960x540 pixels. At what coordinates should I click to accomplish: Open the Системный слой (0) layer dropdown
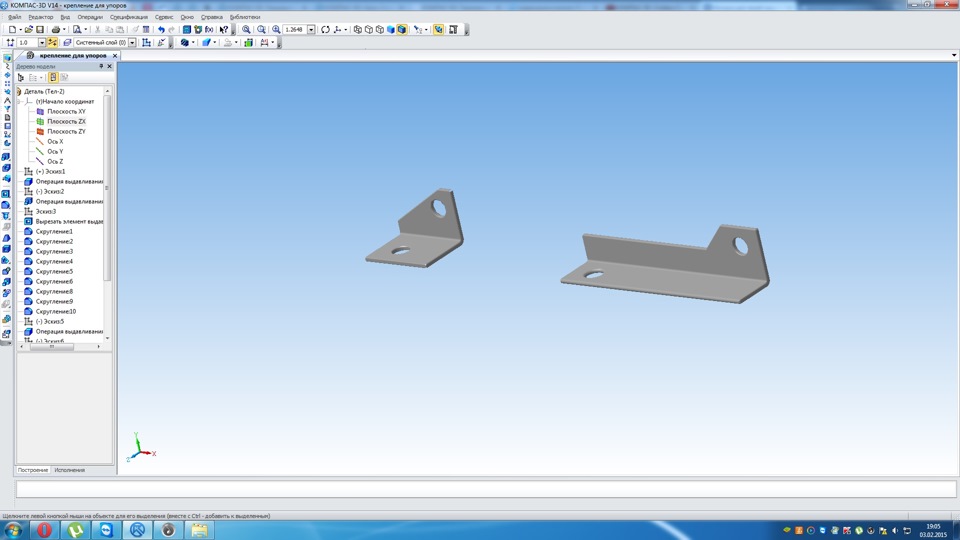132,42
